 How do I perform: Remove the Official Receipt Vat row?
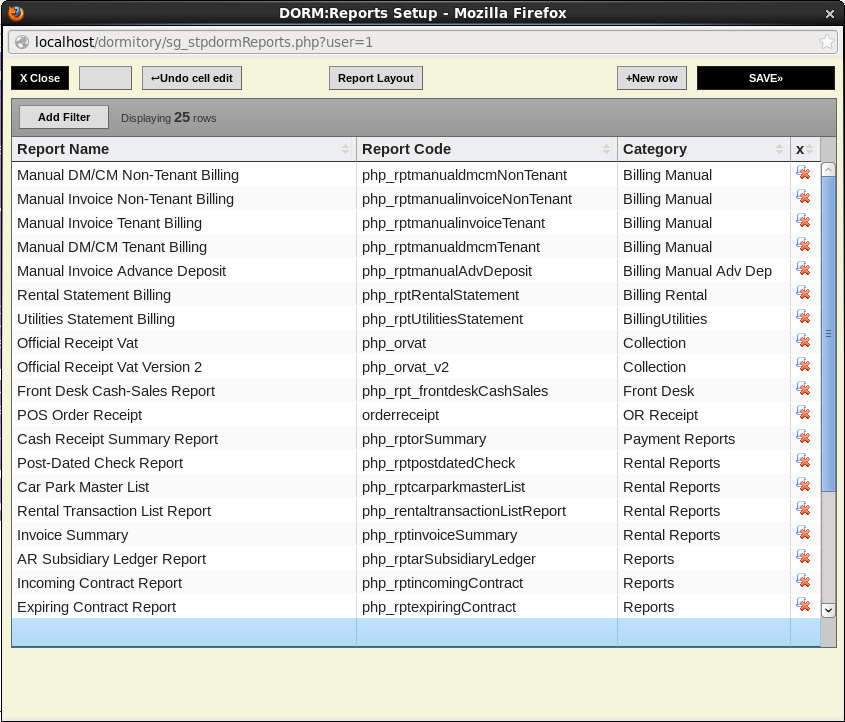(x=803, y=341)
